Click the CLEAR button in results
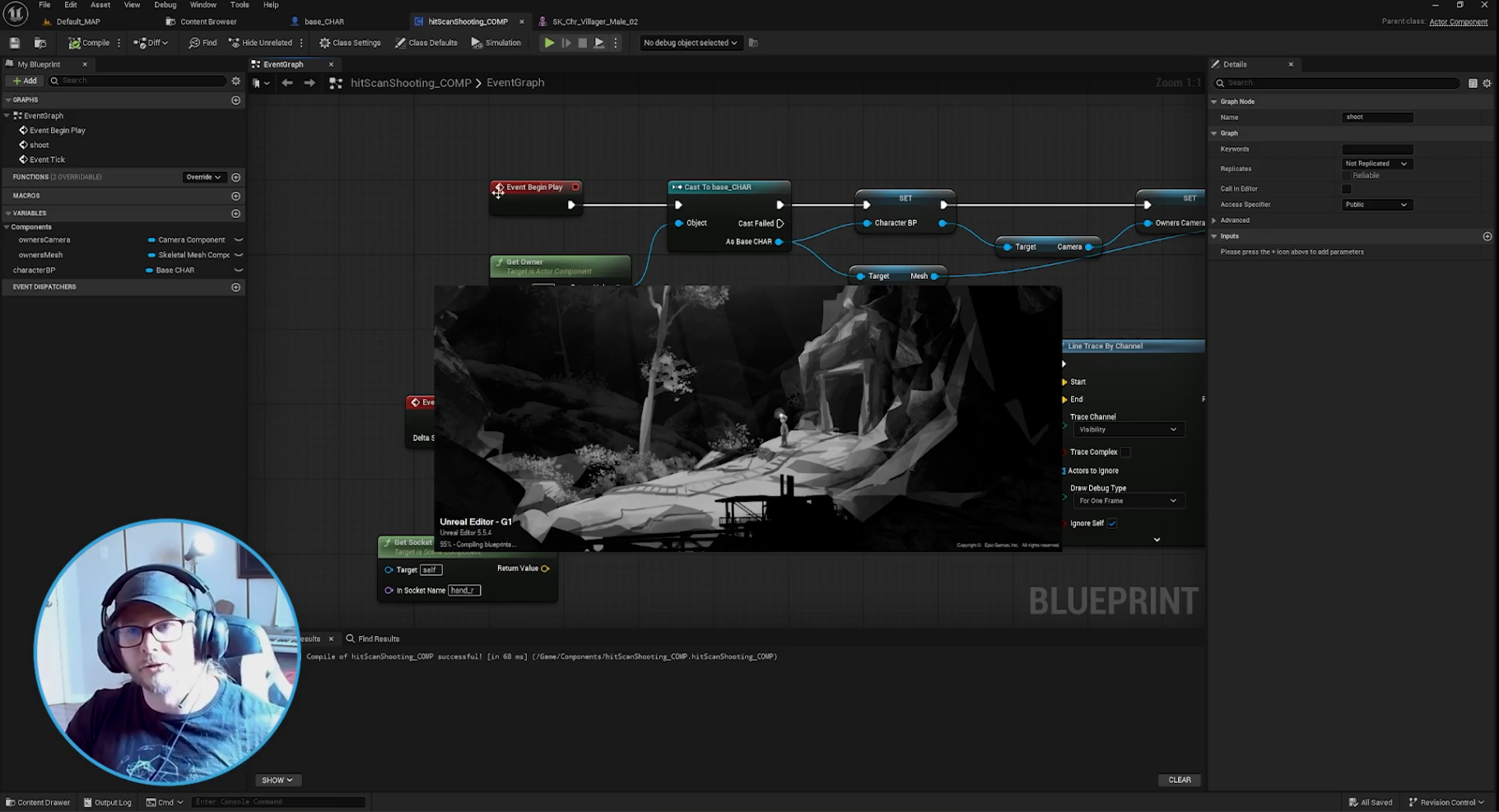The width and height of the screenshot is (1499, 812). point(1179,780)
